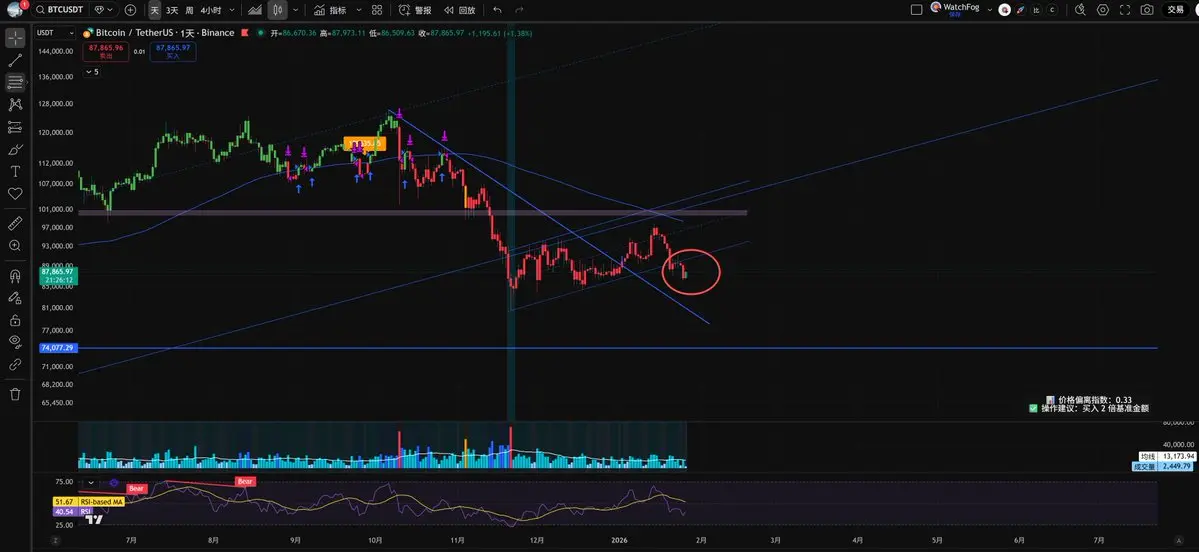This screenshot has height=552, width=1199.
Task: Open the quick search magnifier icon
Action: point(1080,10)
